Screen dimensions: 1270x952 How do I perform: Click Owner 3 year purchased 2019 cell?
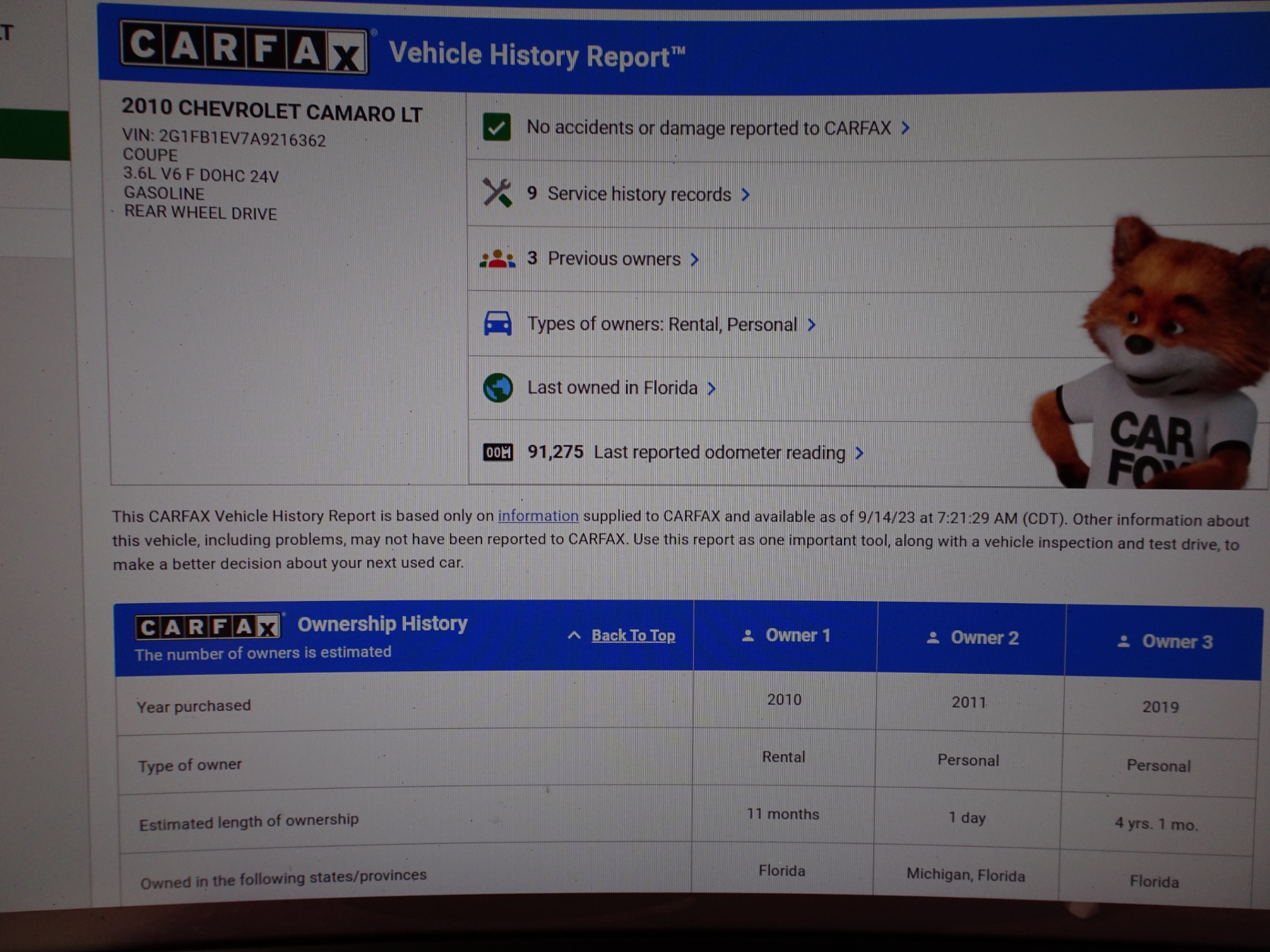[1160, 707]
